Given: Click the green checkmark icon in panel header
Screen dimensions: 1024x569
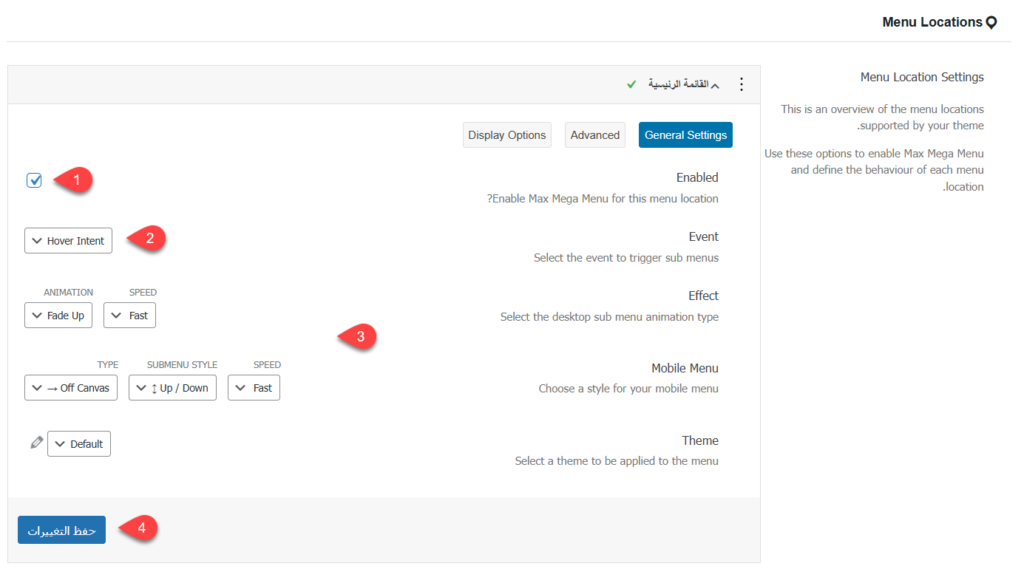Looking at the screenshot, I should pyautogui.click(x=631, y=85).
